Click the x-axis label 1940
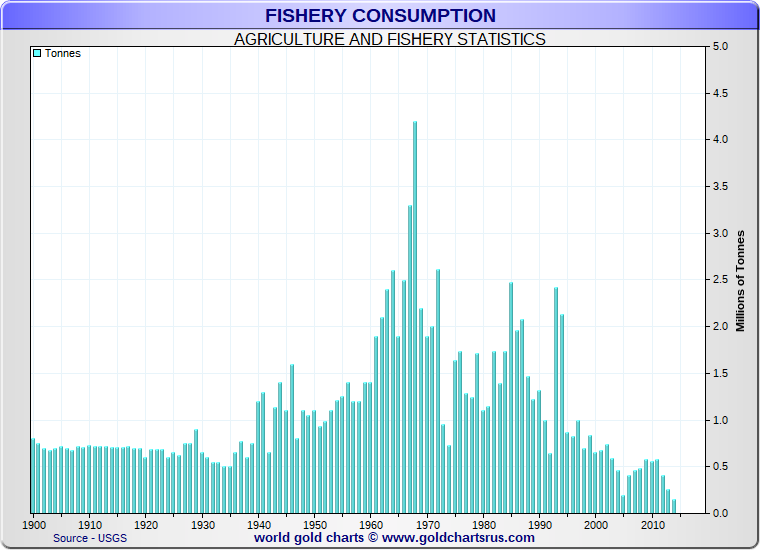The height and width of the screenshot is (550, 760). click(259, 525)
